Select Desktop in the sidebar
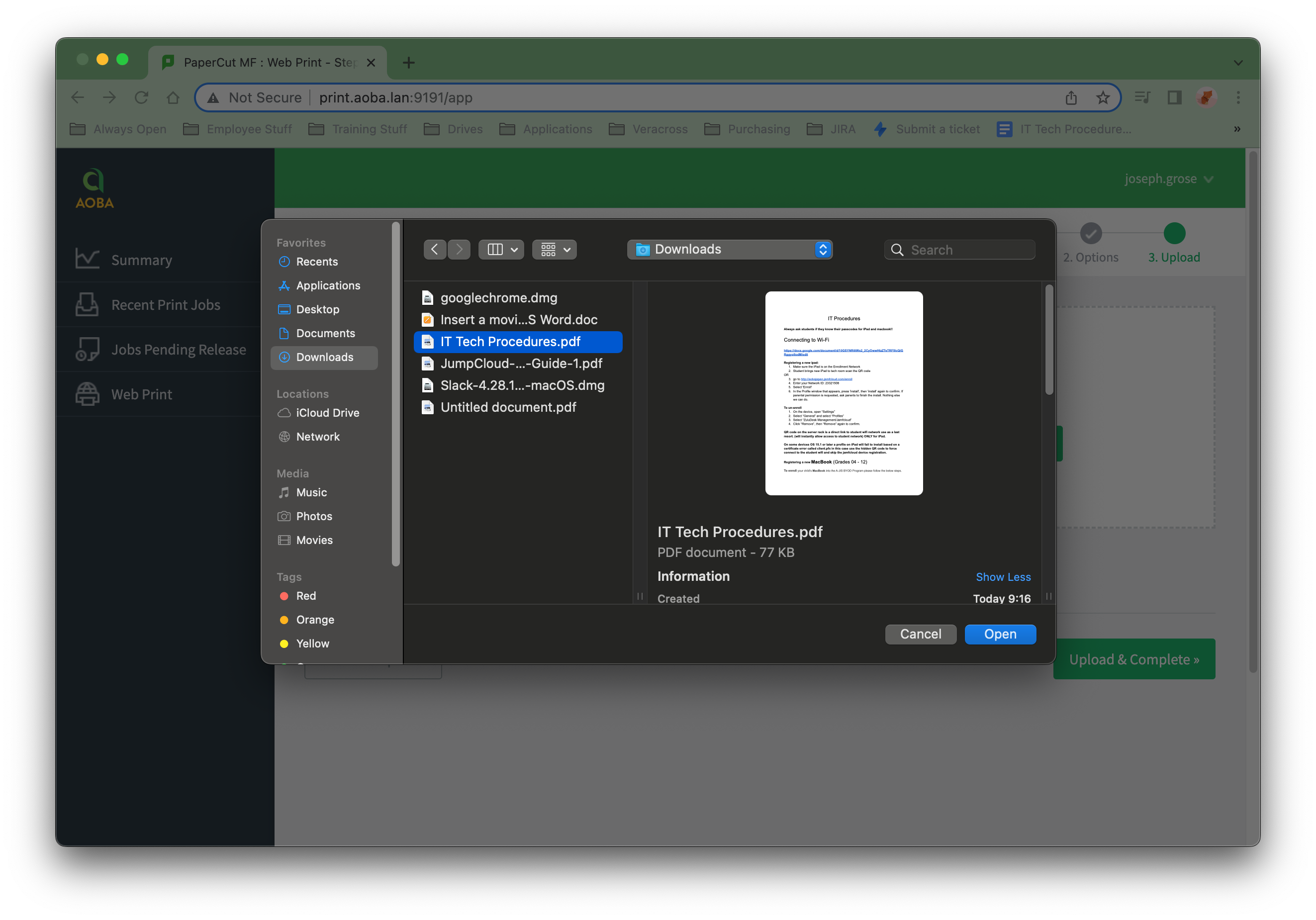1316x920 pixels. pos(317,309)
